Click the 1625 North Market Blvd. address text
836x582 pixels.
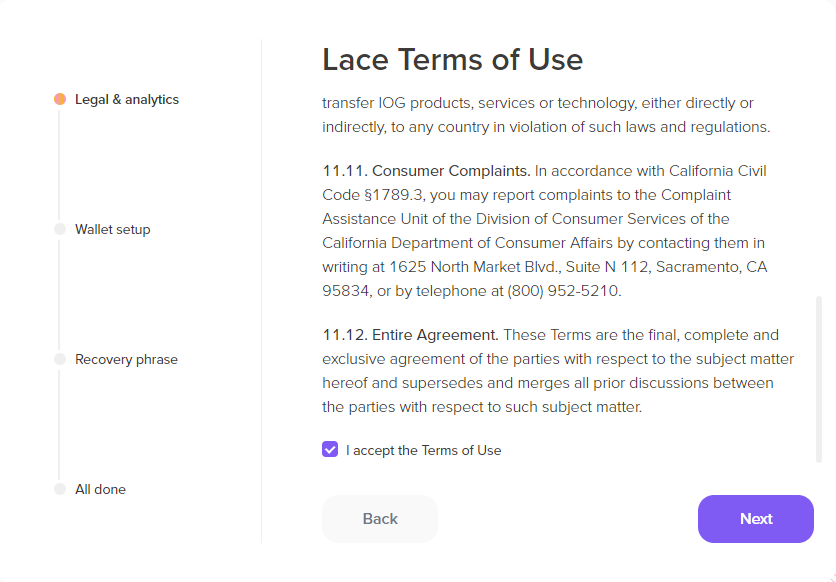pos(480,267)
